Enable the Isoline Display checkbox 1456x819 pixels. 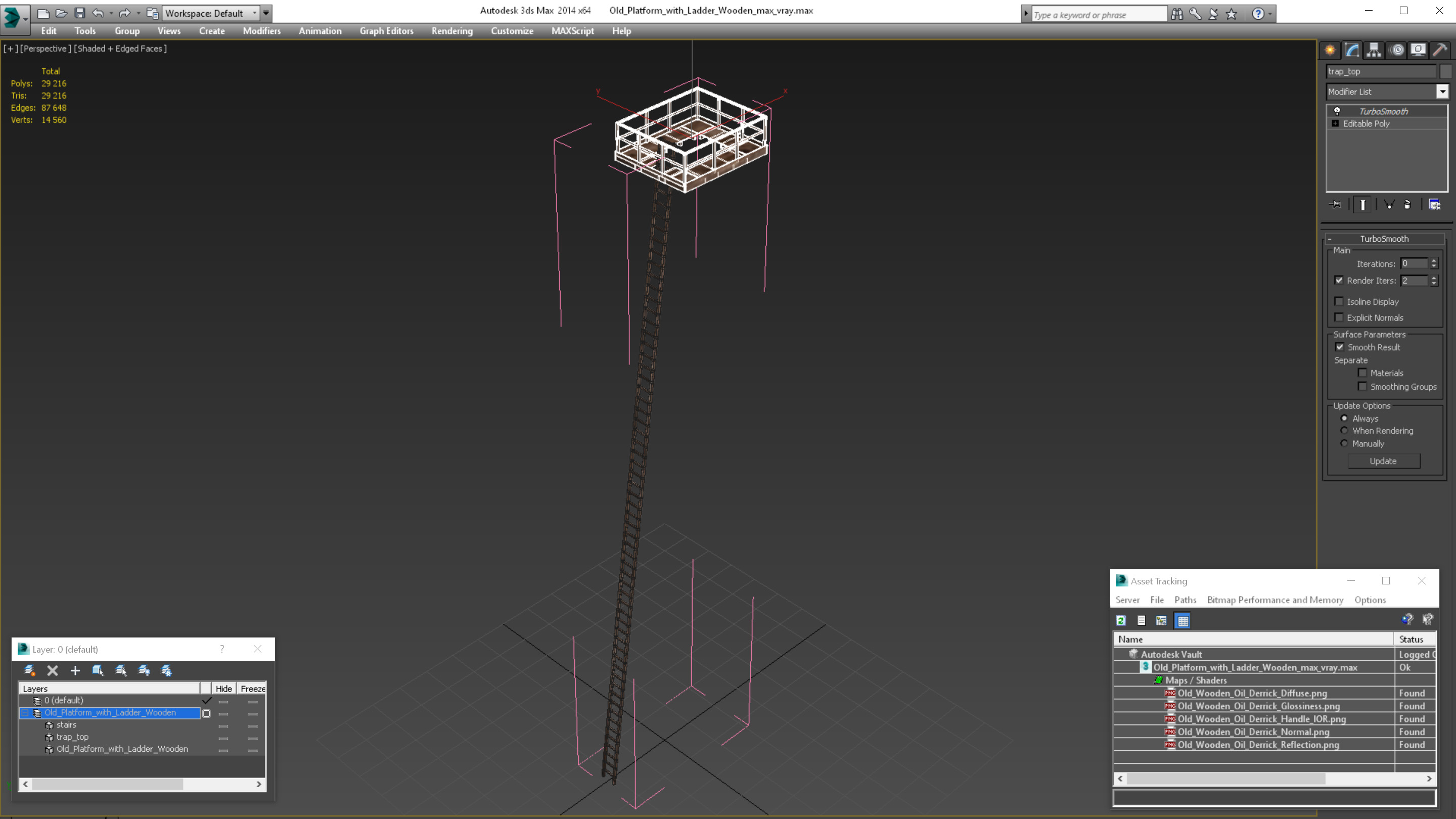tap(1339, 301)
